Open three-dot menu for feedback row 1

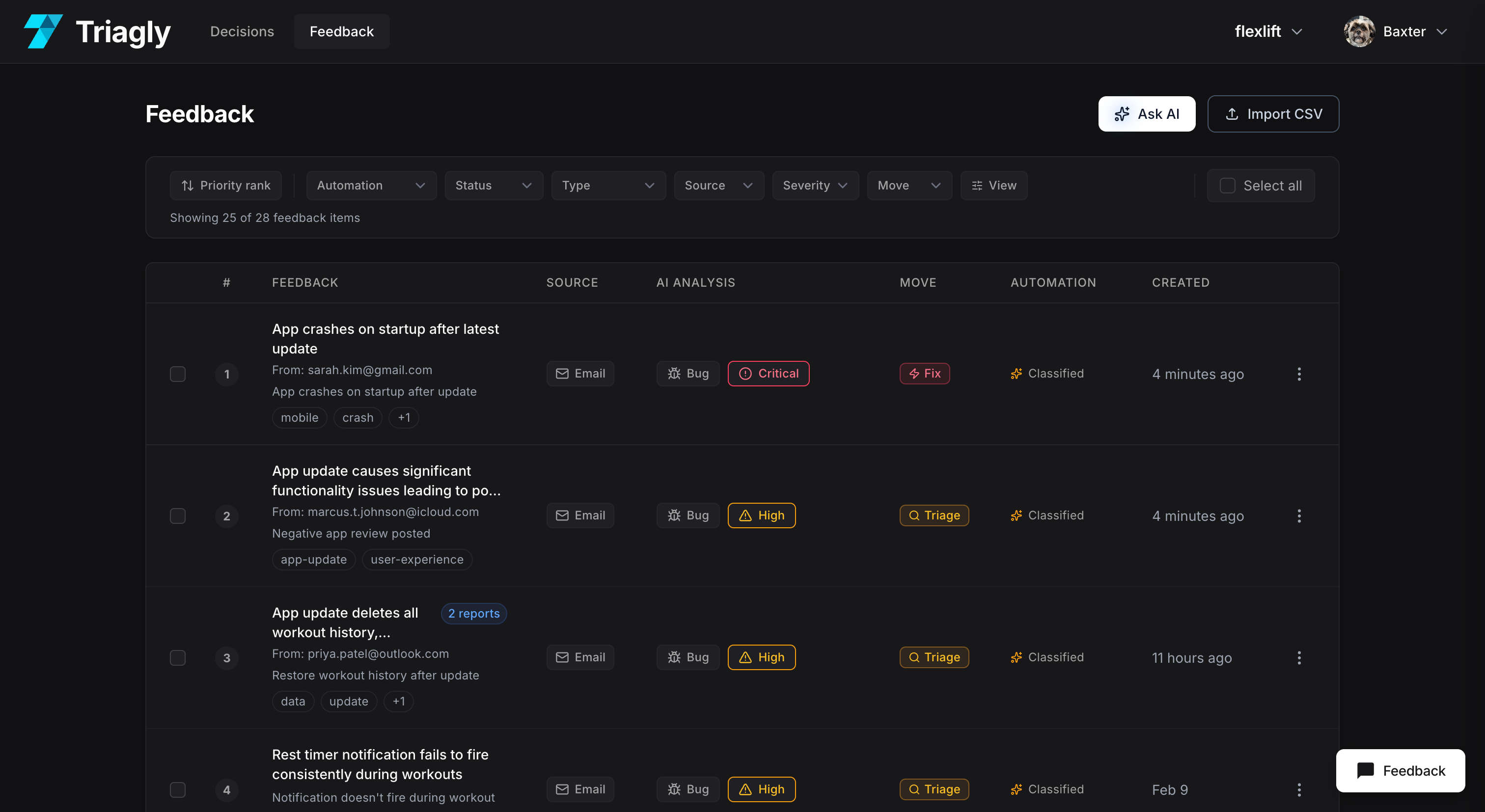pos(1299,374)
